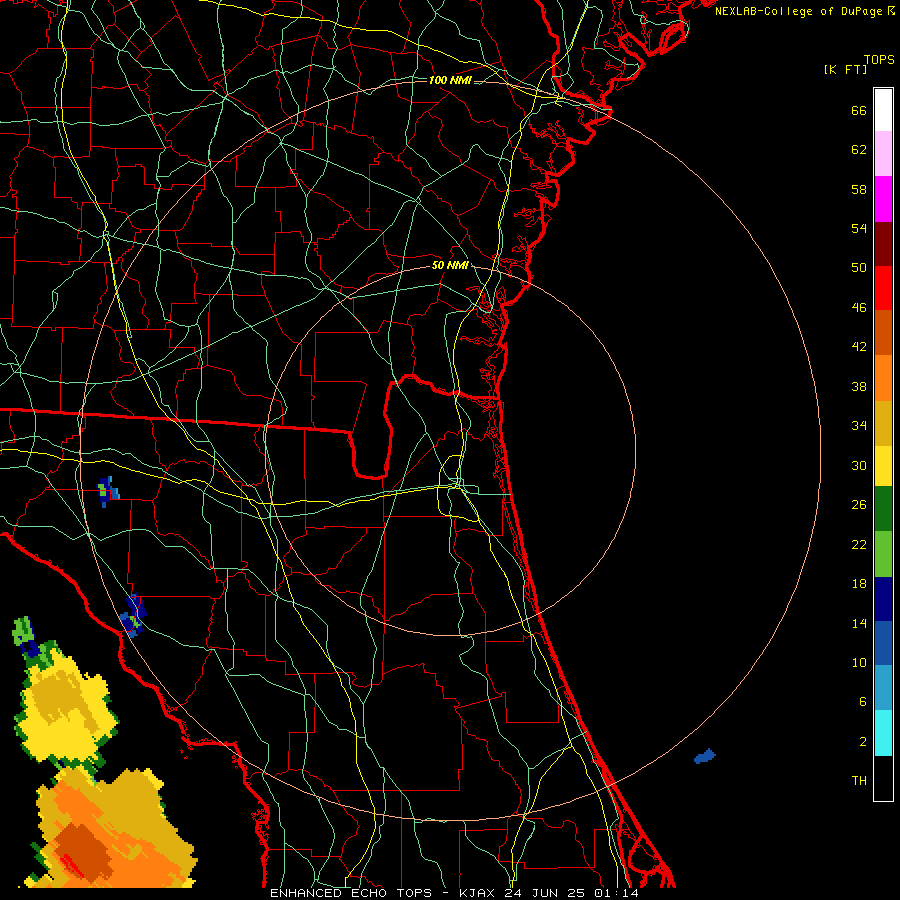Viewport: 900px width, 900px height.
Task: Click the 62 legend label
Action: [x=859, y=149]
